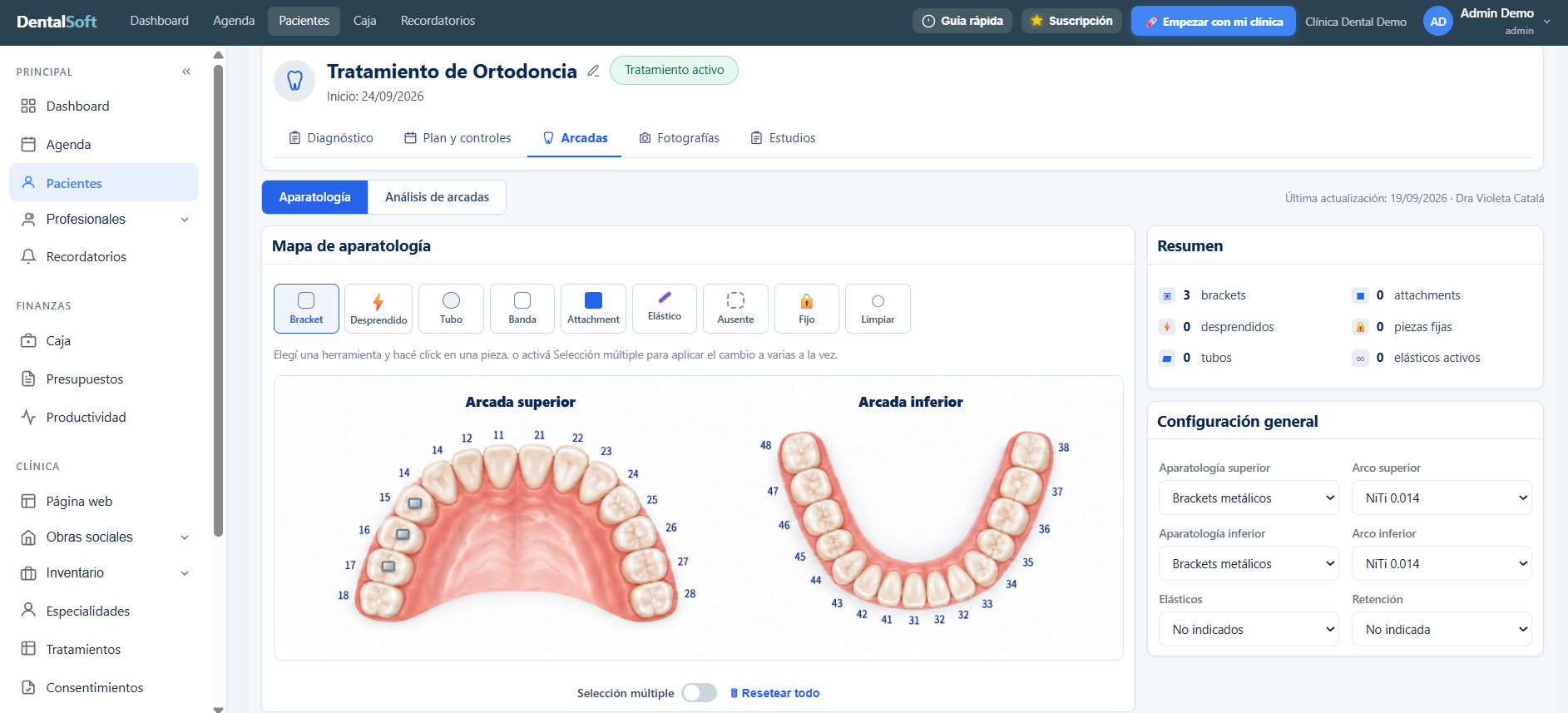This screenshot has width=1568, height=713.
Task: Expand the Inventario sidebar section
Action: tap(104, 572)
